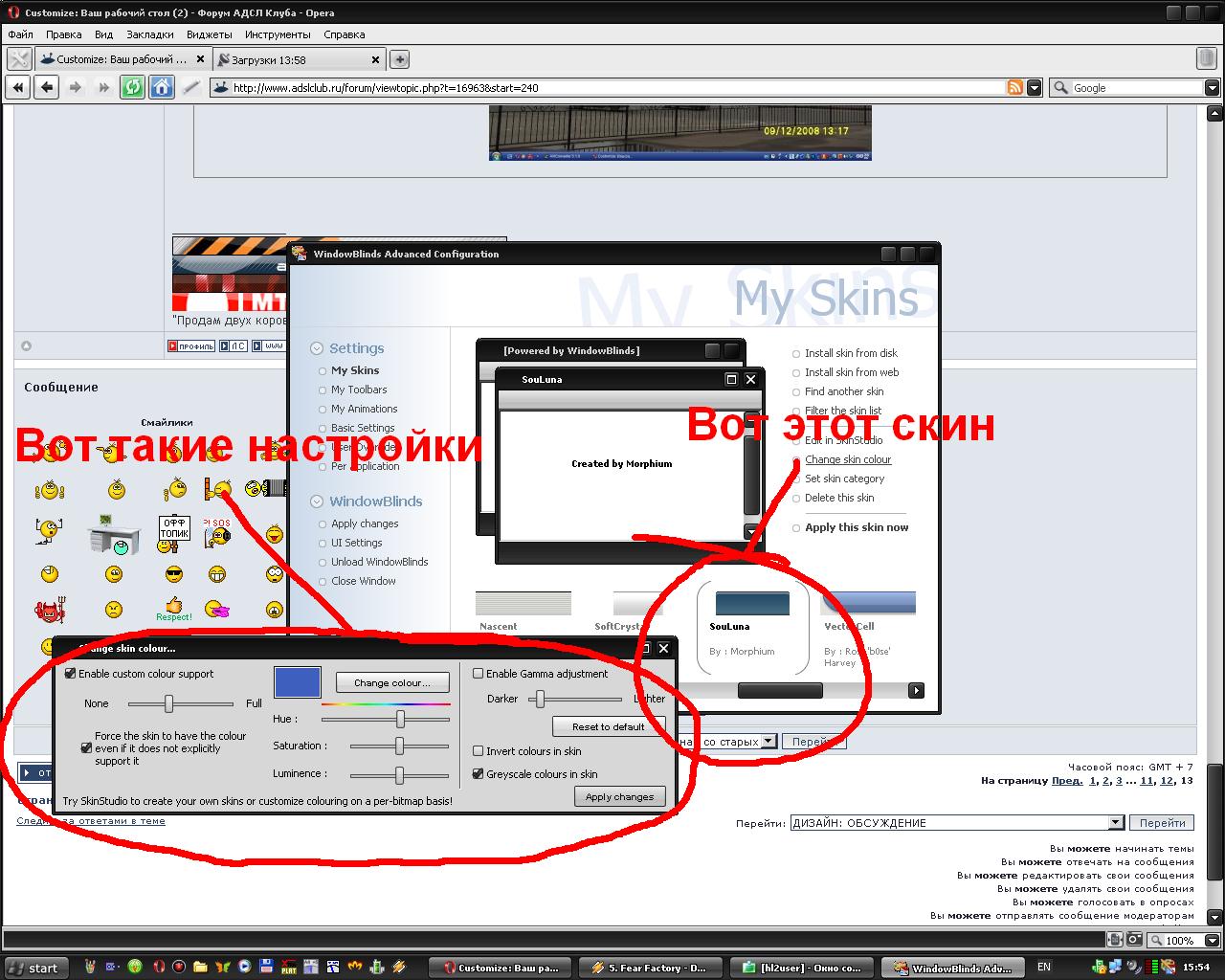The width and height of the screenshot is (1225, 980).
Task: Launch the butterfly icon in quick launch
Action: 223,967
